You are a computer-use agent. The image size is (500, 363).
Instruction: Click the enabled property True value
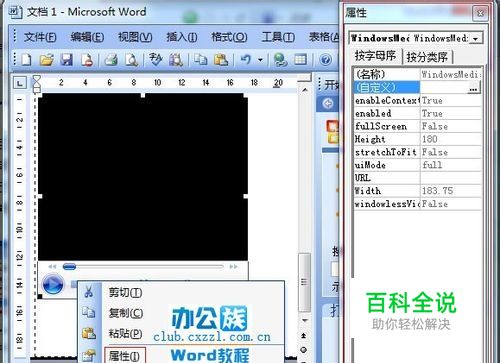pyautogui.click(x=451, y=113)
